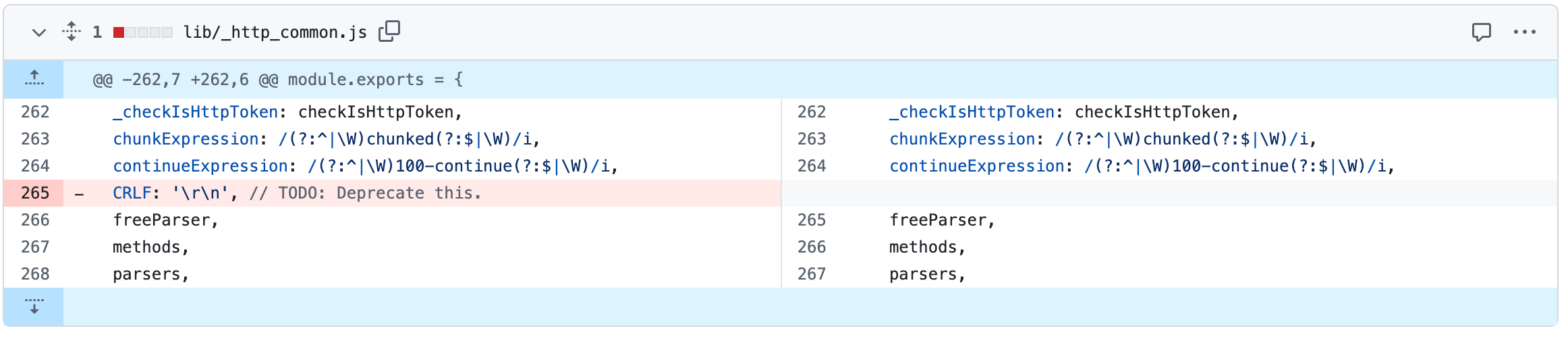This screenshot has height=339, width=1568.
Task: Click left line number 262
Action: point(35,112)
